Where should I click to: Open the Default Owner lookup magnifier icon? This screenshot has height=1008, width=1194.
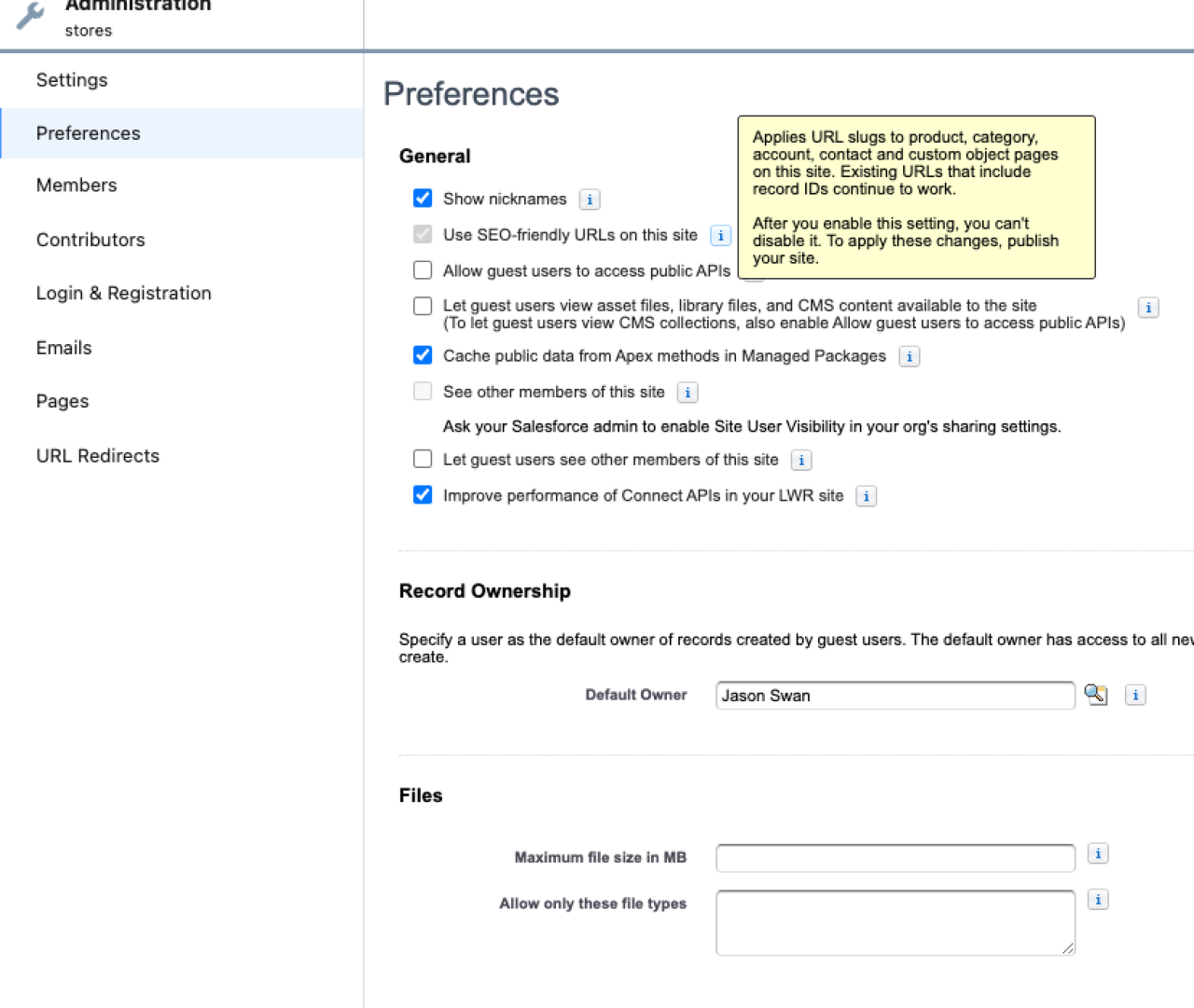(x=1095, y=695)
